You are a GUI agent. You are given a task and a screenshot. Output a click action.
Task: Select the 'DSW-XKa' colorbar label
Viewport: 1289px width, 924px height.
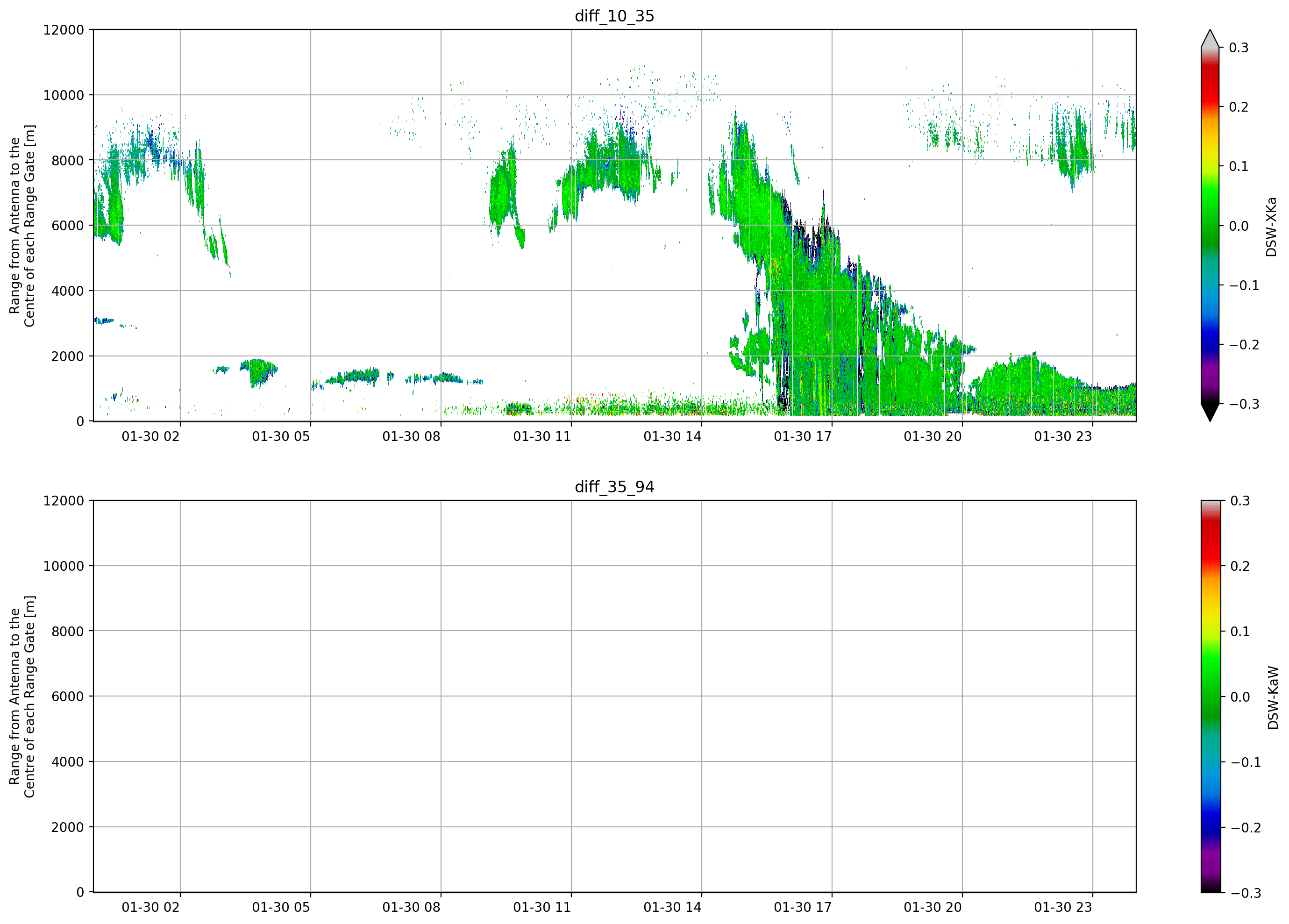pos(1271,227)
